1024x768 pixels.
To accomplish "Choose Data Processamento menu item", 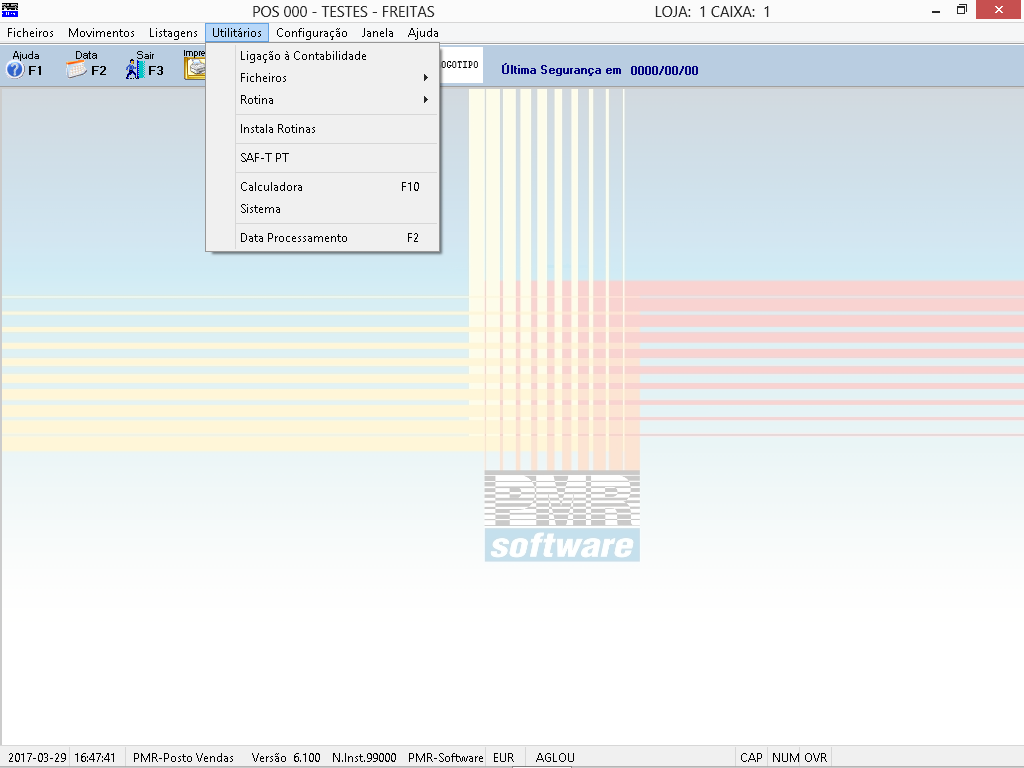I will [294, 238].
